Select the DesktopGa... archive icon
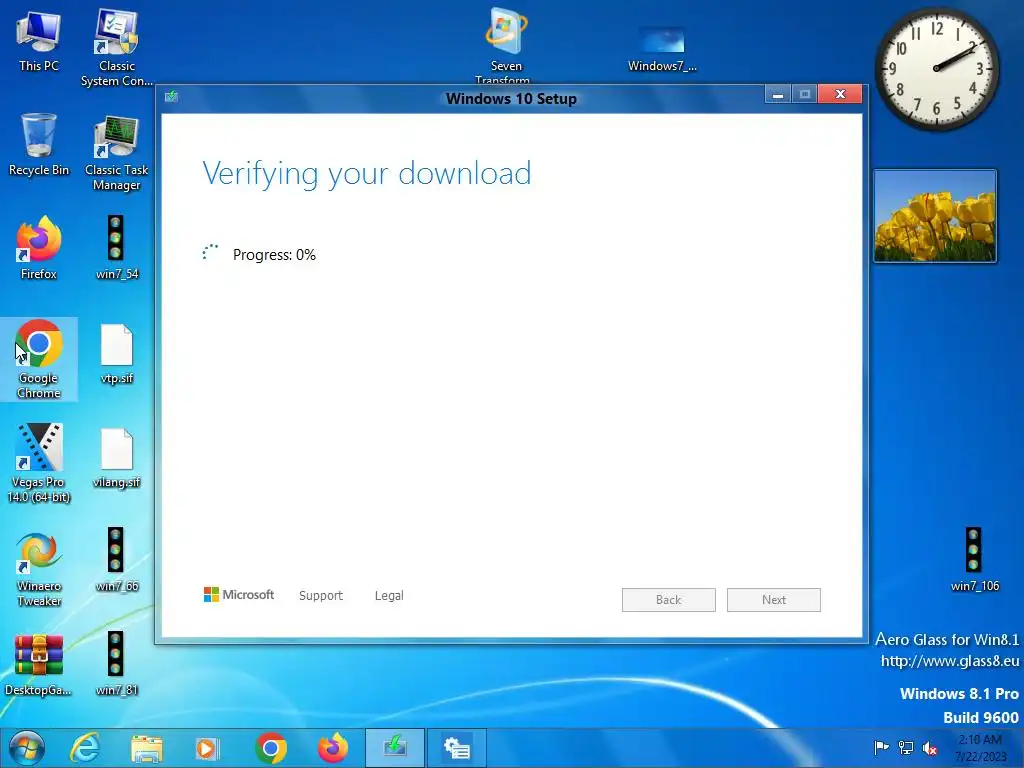Screen dimensions: 1024x768 pyautogui.click(x=39, y=665)
